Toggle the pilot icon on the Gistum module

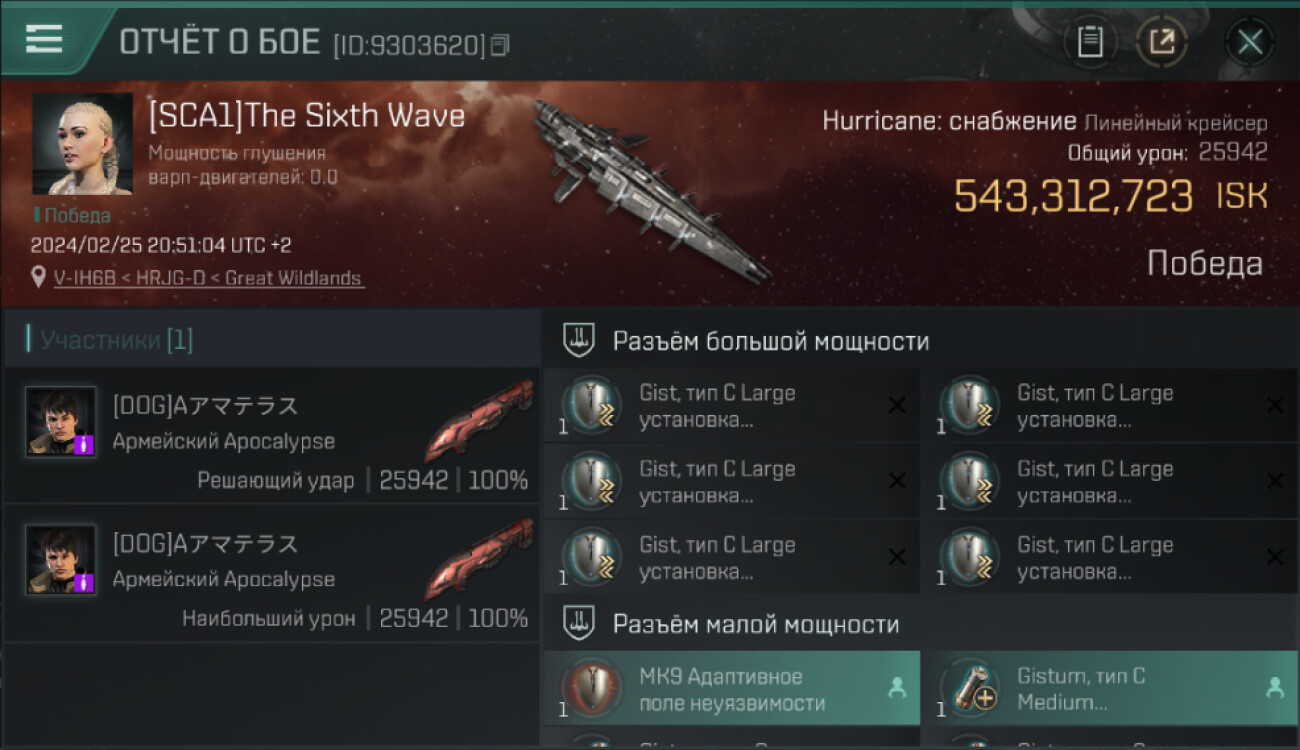(x=1275, y=688)
